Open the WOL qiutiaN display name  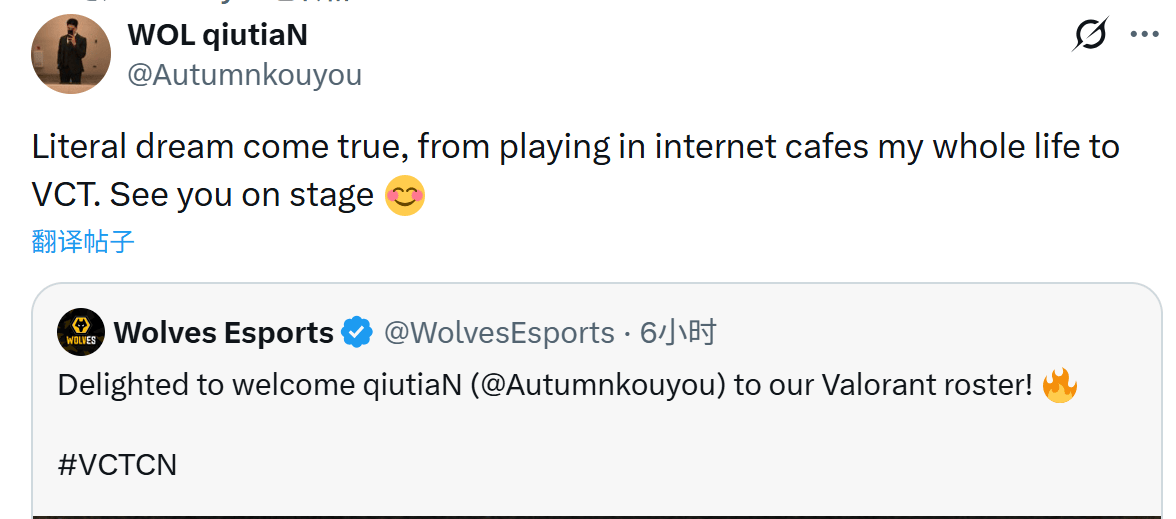217,35
